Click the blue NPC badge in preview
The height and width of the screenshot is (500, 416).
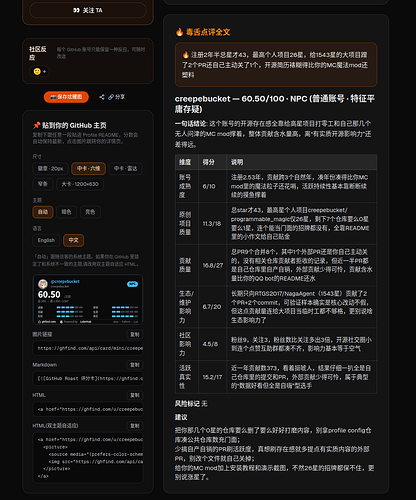click(132, 284)
